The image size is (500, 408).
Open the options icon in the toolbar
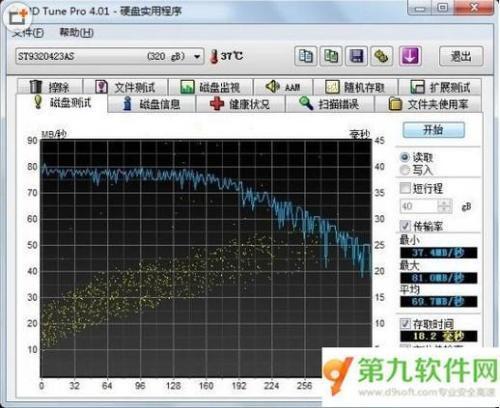tap(382, 56)
